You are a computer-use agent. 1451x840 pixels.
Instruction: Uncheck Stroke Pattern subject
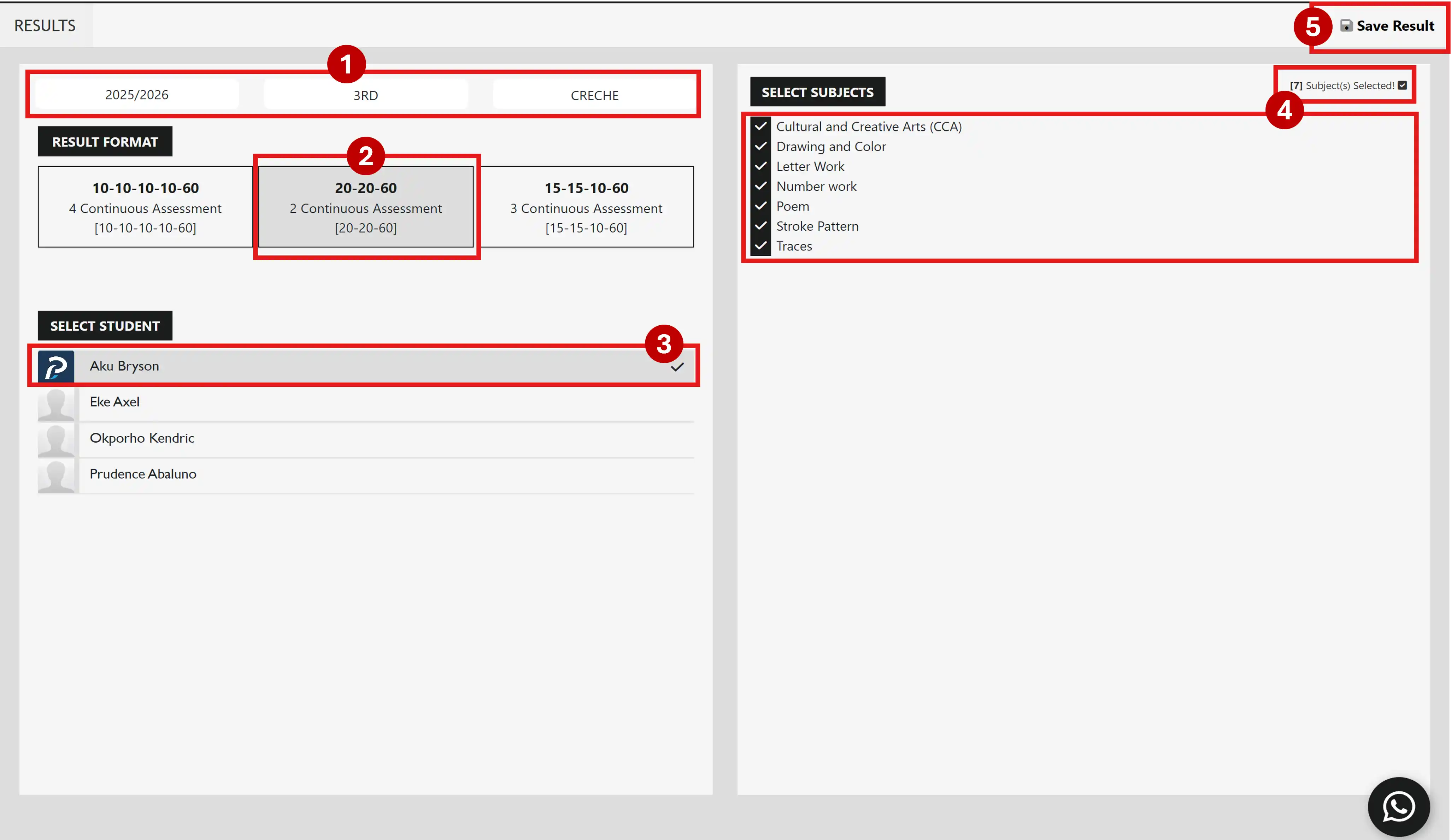tap(760, 226)
